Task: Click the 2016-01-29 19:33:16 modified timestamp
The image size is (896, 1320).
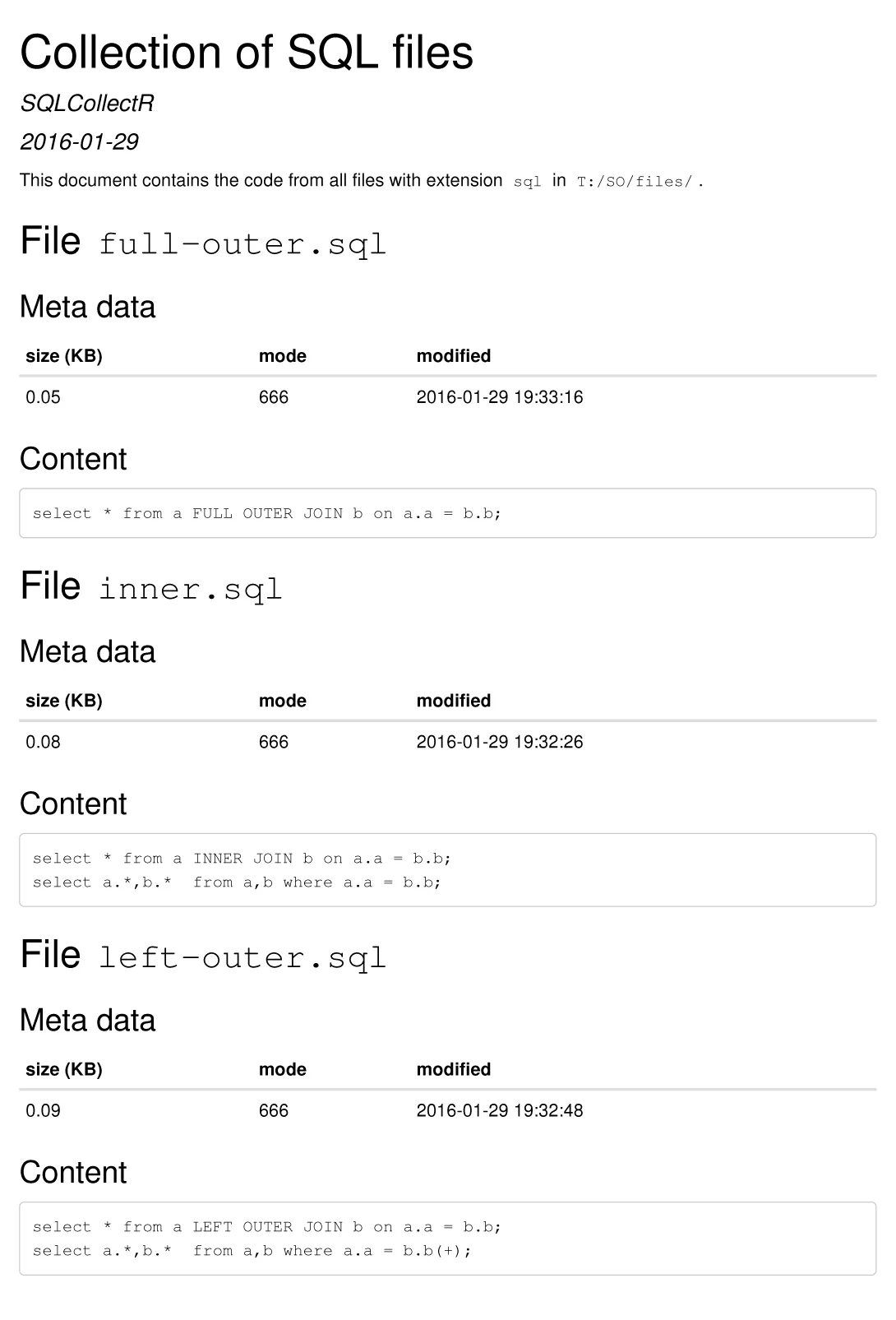Action: tap(500, 397)
